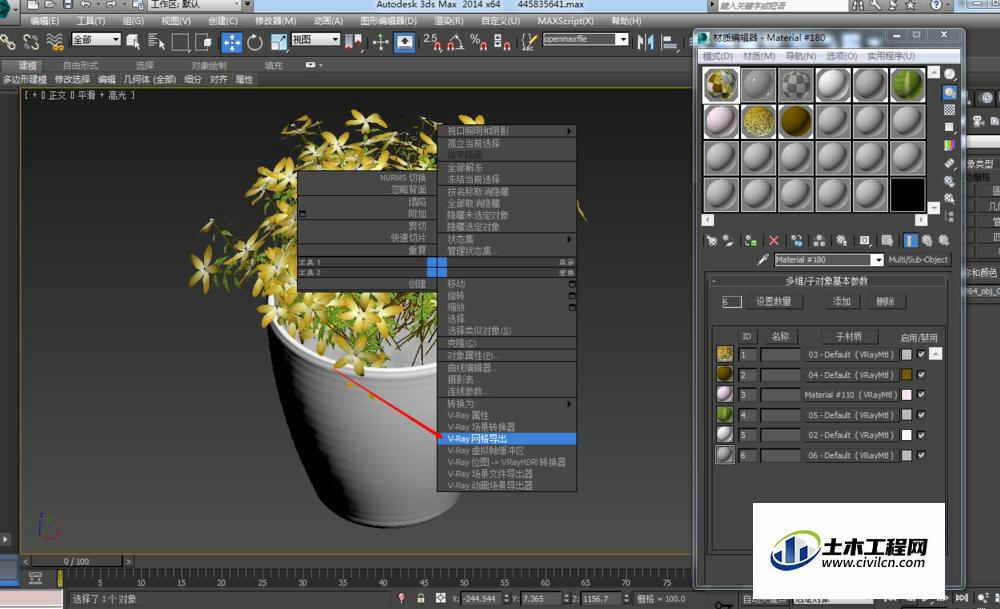Click the Select Object arrow tool
Image resolution: width=1000 pixels, height=609 pixels.
coord(133,42)
